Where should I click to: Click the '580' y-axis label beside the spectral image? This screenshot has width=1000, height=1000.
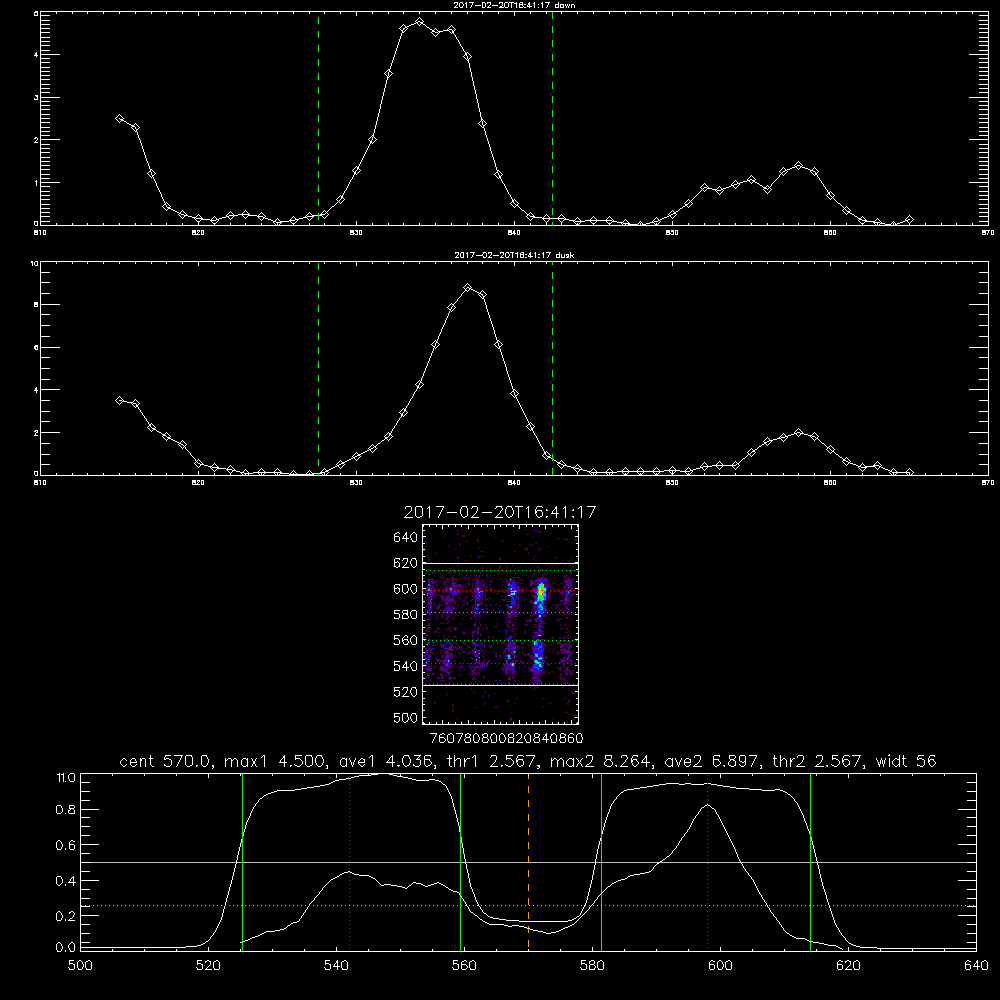(x=405, y=615)
